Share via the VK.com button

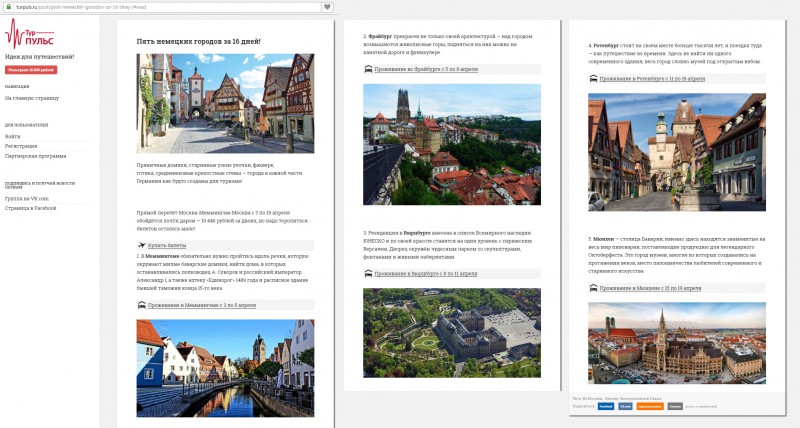[x=625, y=406]
